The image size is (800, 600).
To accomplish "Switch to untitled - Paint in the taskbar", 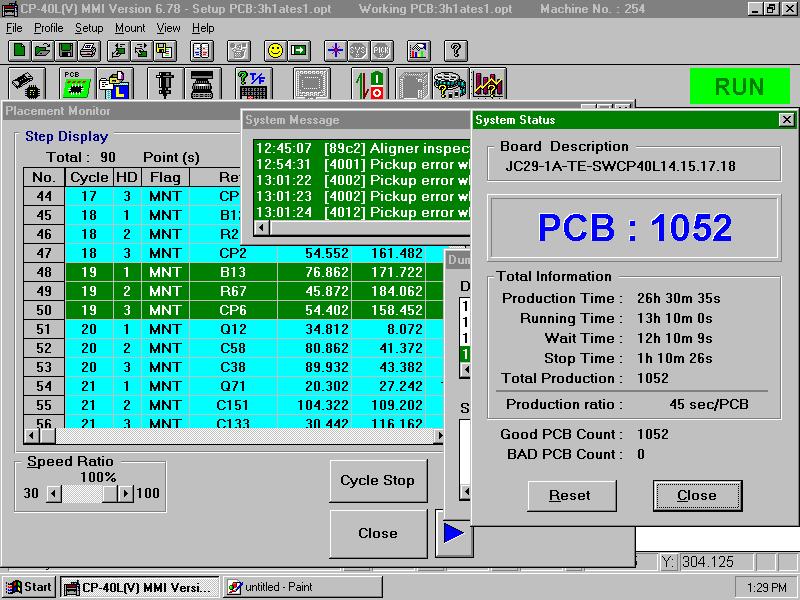I will tap(303, 587).
